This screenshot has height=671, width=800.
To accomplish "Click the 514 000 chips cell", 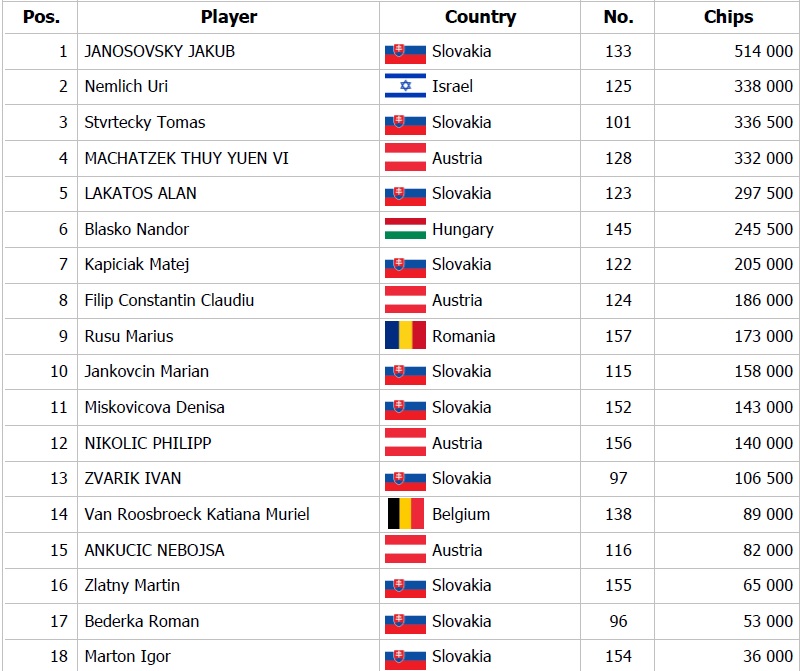I will [763, 51].
